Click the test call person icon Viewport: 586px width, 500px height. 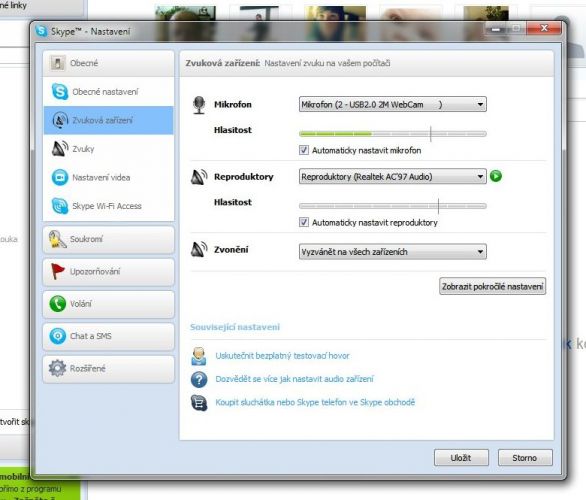pos(199,356)
